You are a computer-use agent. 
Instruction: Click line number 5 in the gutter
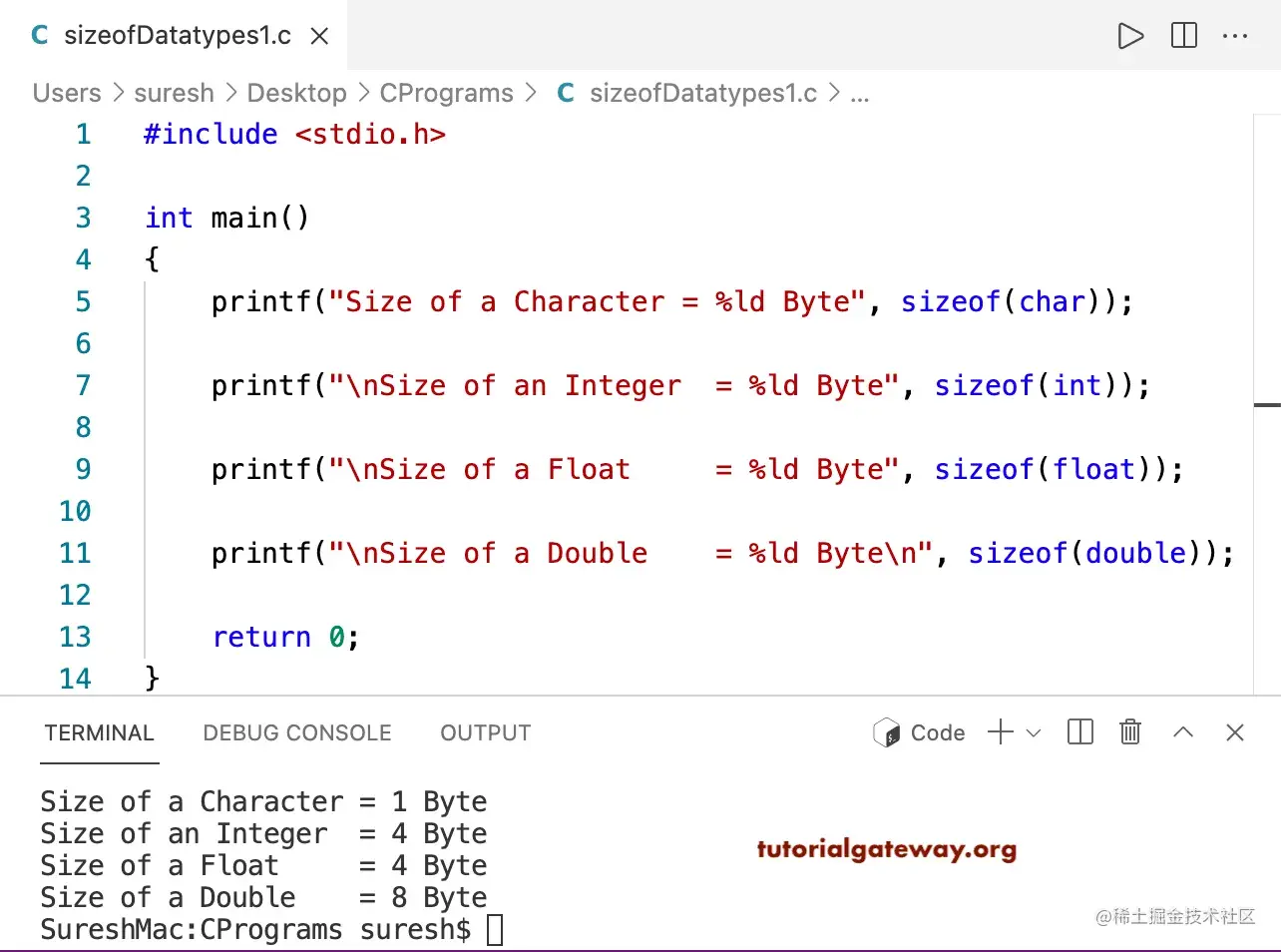coord(84,301)
